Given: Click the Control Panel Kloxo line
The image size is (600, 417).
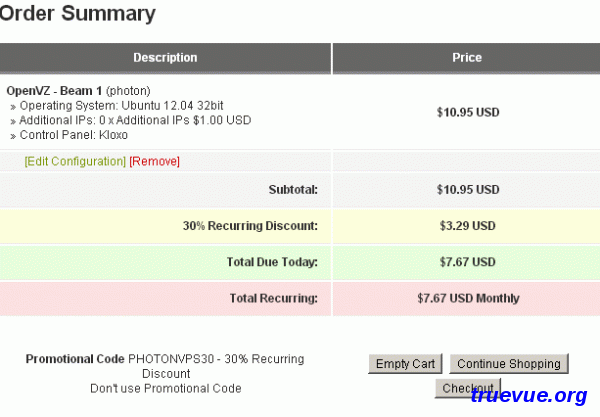Looking at the screenshot, I should click(x=78, y=134).
